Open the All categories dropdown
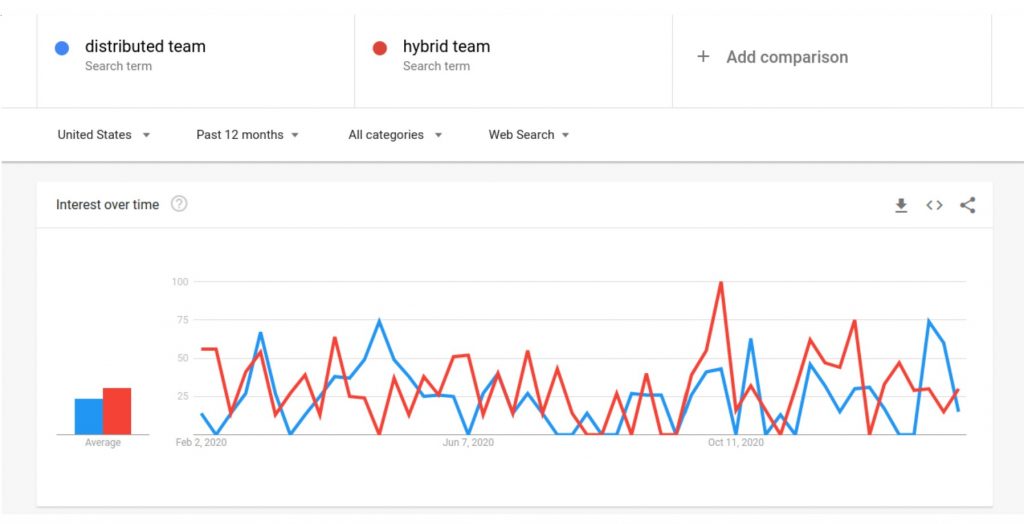 point(395,135)
